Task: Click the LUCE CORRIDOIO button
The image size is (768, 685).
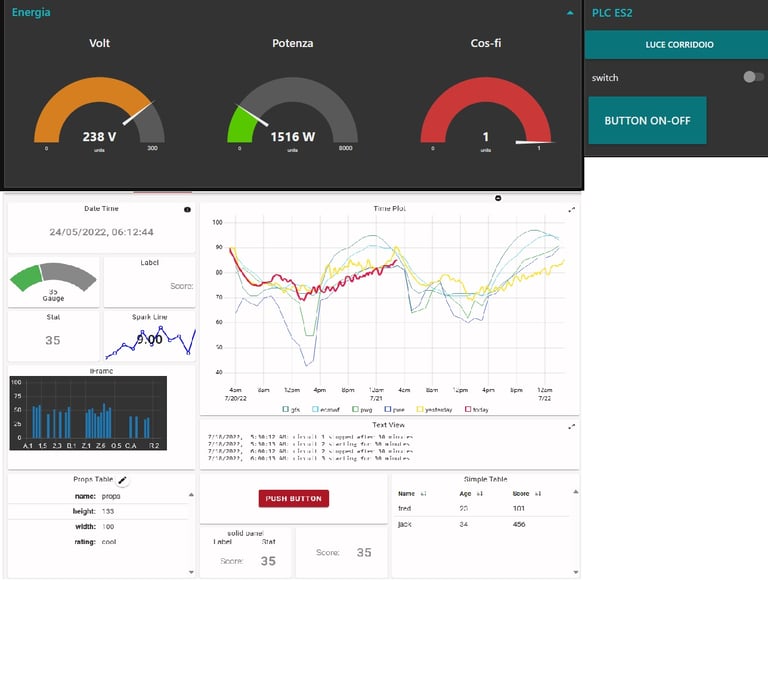Action: coord(678,45)
